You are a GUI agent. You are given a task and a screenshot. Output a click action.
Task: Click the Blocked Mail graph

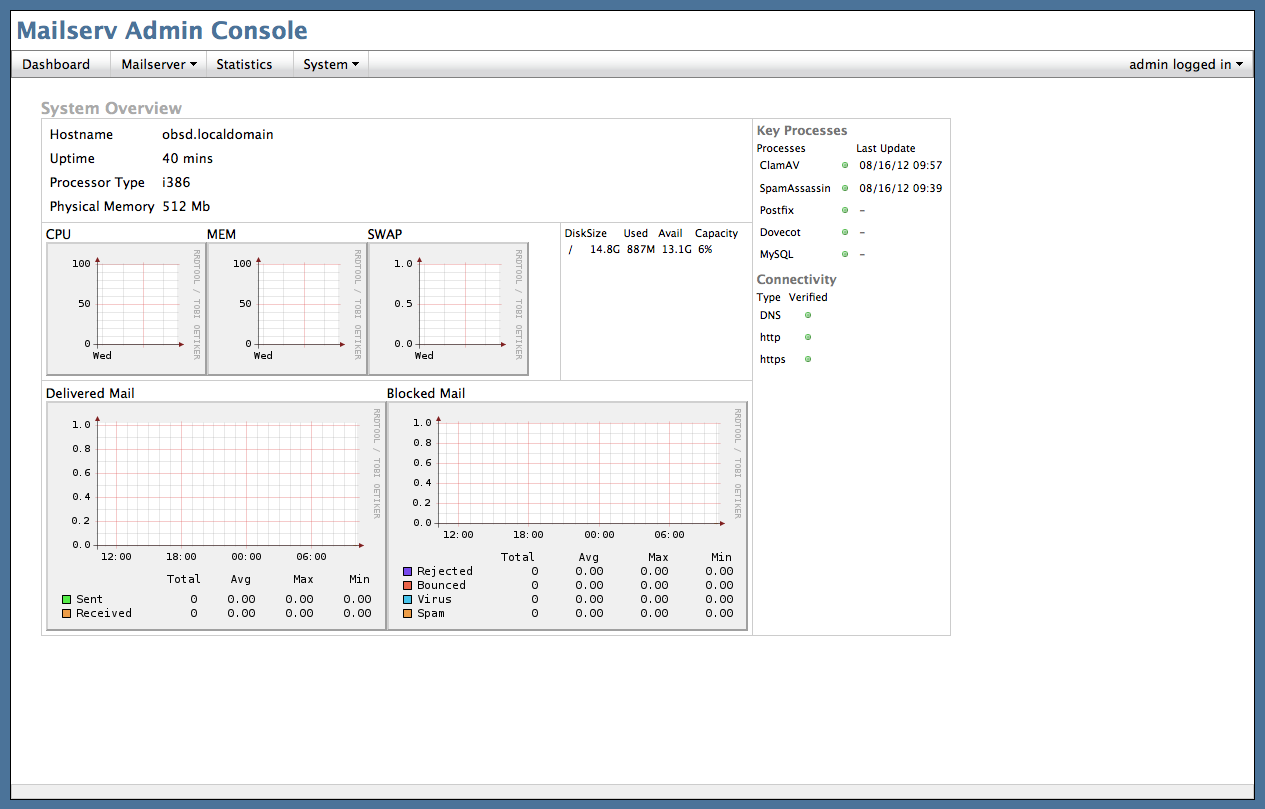(x=568, y=516)
